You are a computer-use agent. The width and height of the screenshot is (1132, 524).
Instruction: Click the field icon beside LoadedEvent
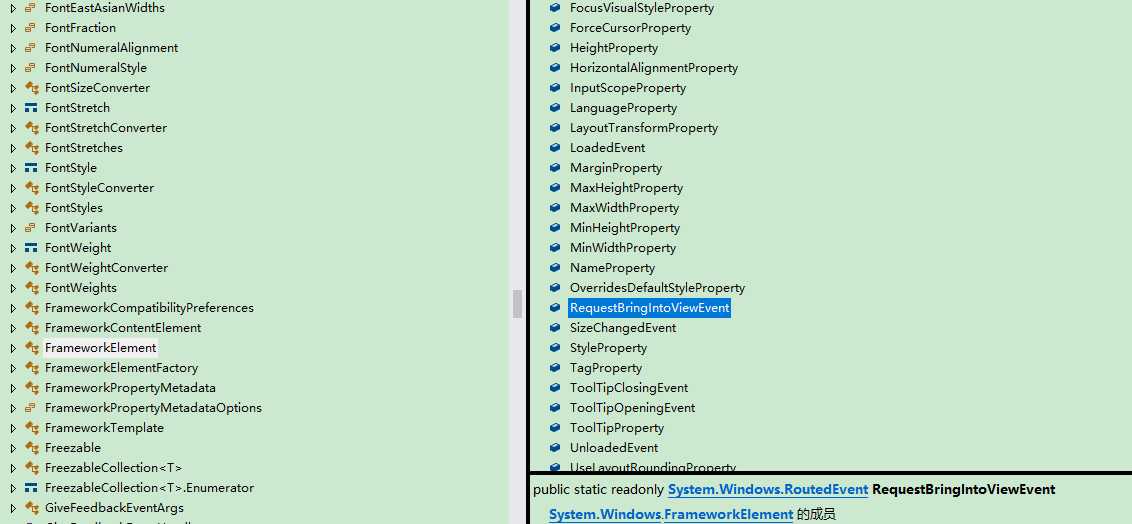(554, 147)
